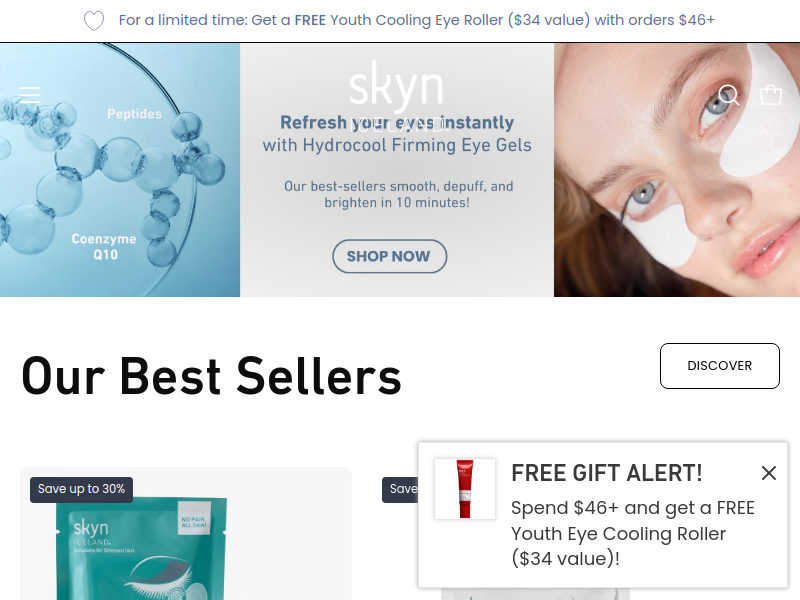Click the skyn Iceland logo
The image size is (800, 600).
pyautogui.click(x=396, y=94)
